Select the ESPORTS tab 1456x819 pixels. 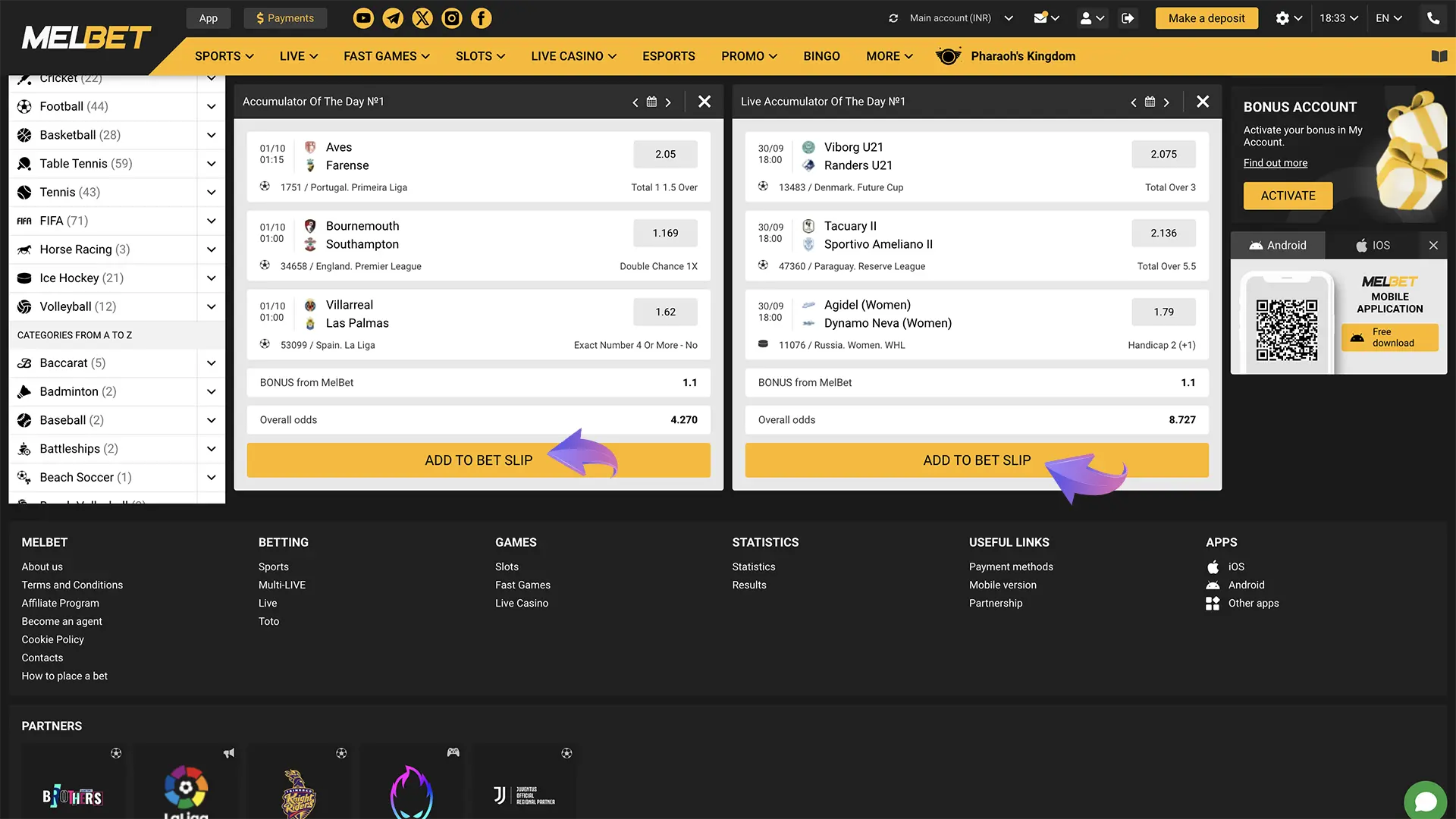pyautogui.click(x=668, y=56)
